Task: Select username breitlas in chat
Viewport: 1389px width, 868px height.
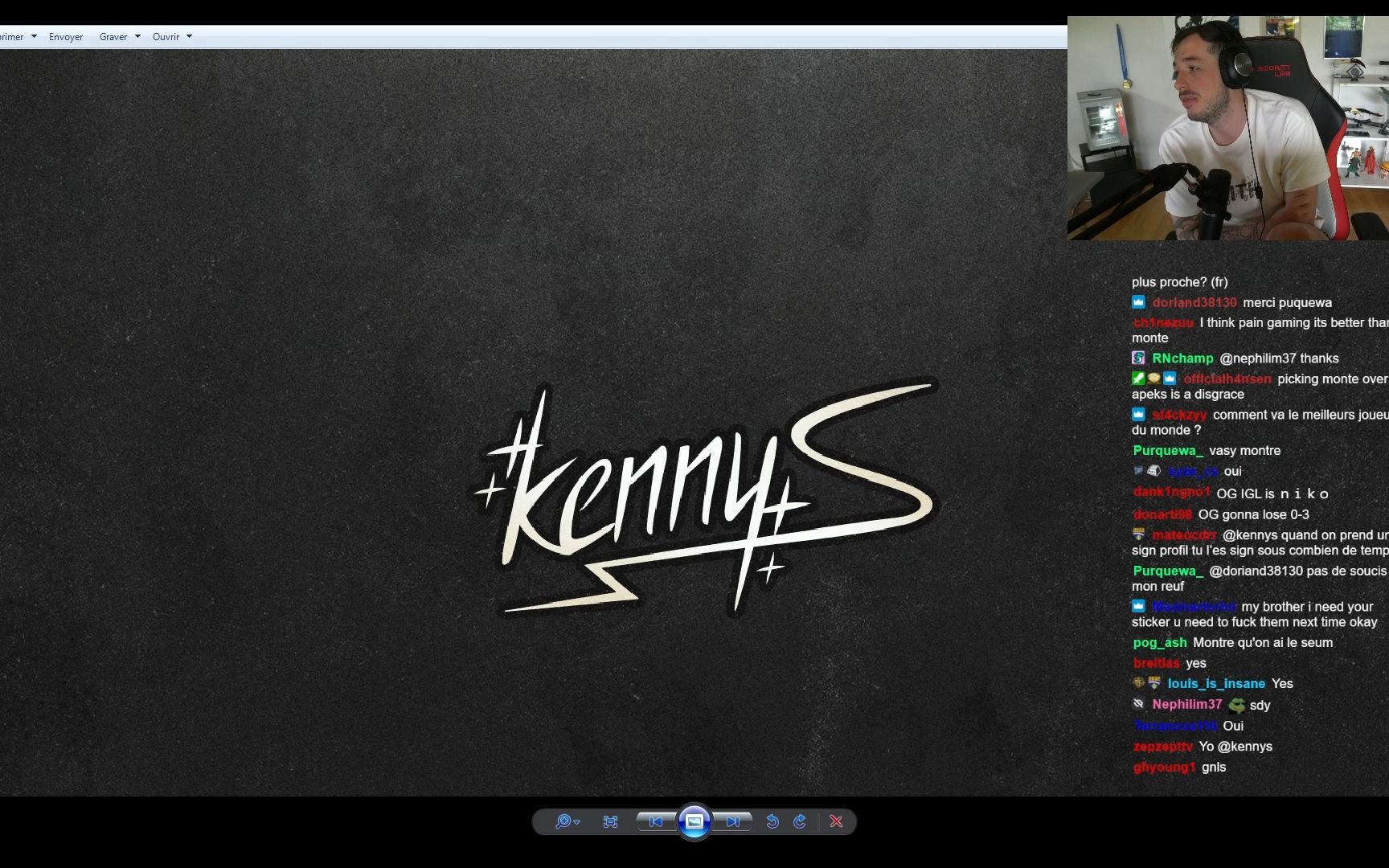Action: pos(1157,664)
